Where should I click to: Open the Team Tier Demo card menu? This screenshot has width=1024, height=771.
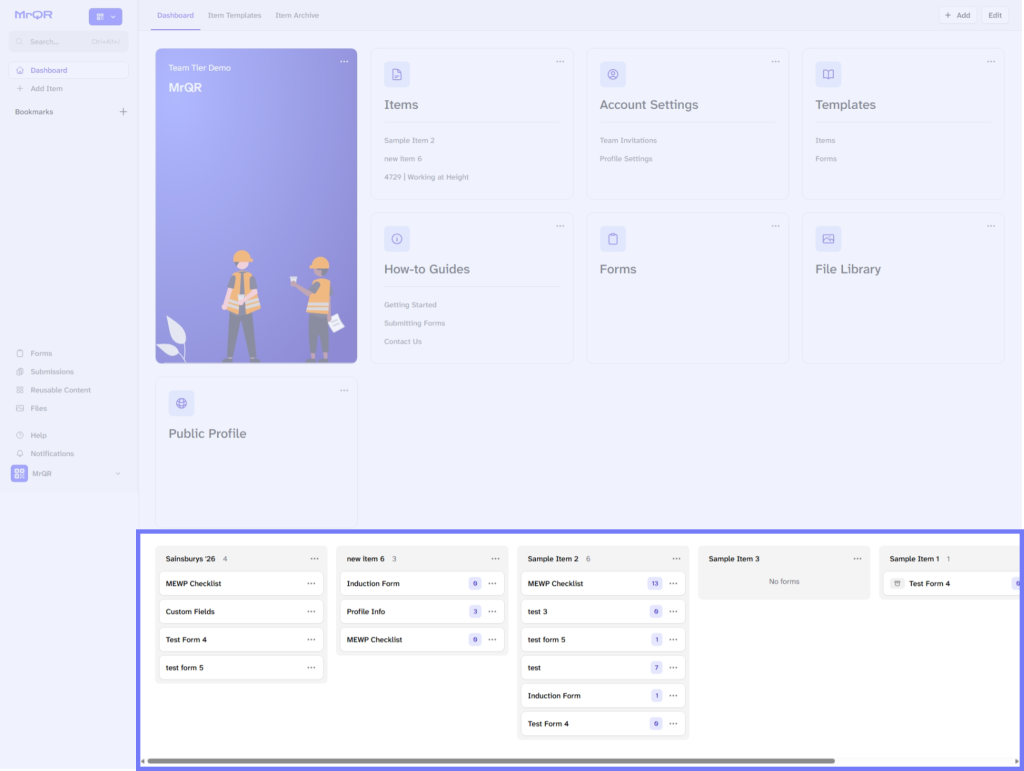point(344,61)
